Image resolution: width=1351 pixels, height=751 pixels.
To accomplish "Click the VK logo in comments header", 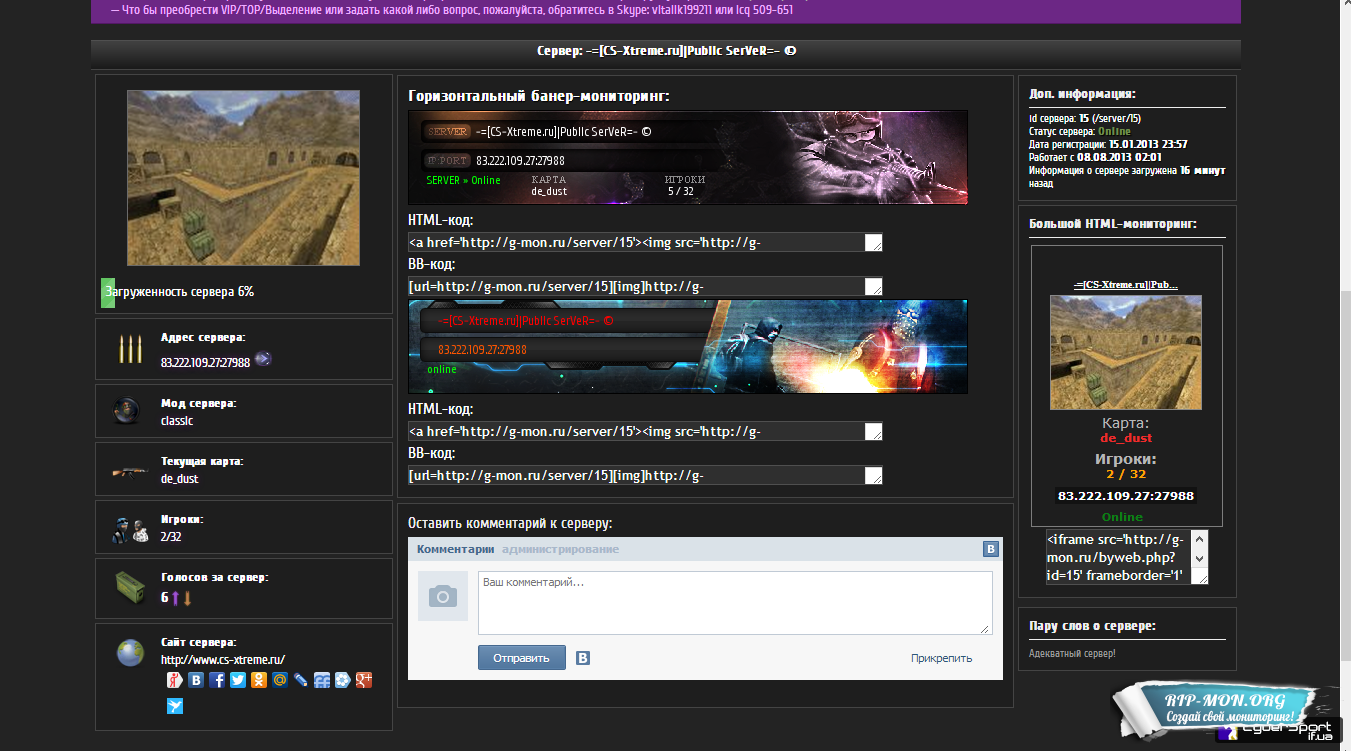I will point(990,549).
